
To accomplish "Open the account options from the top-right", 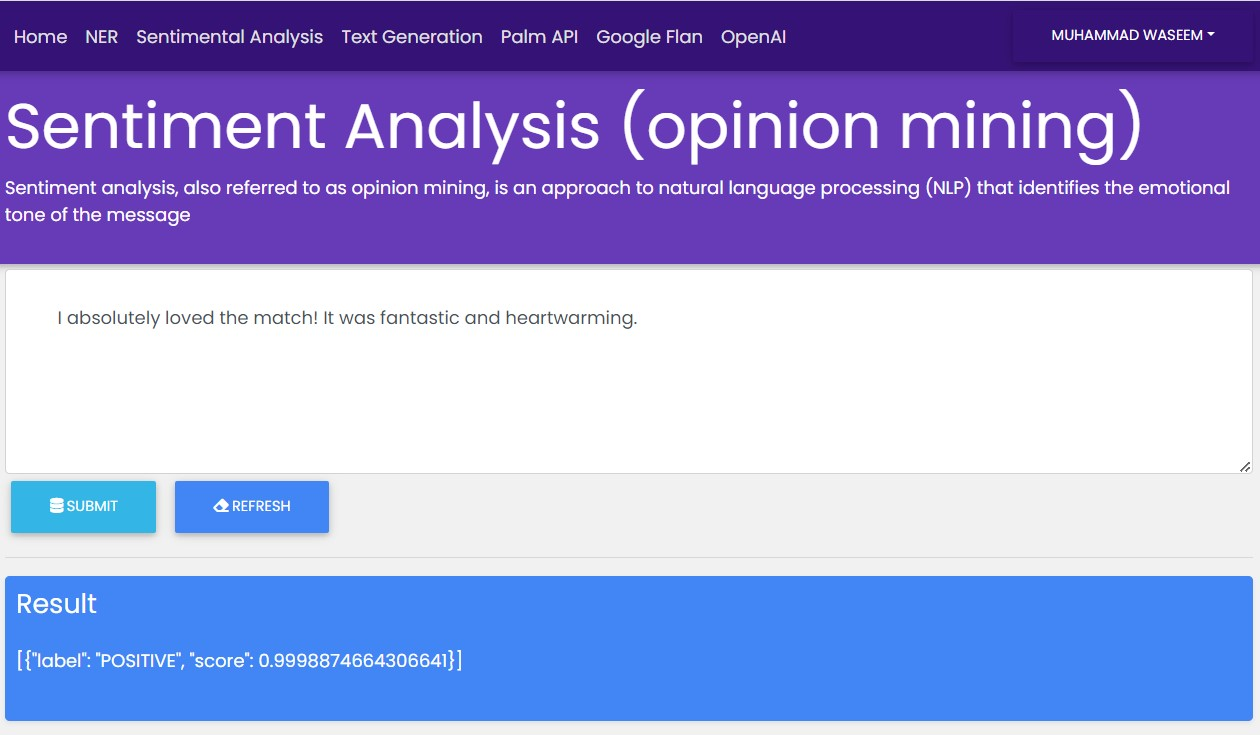I will pyautogui.click(x=1131, y=35).
